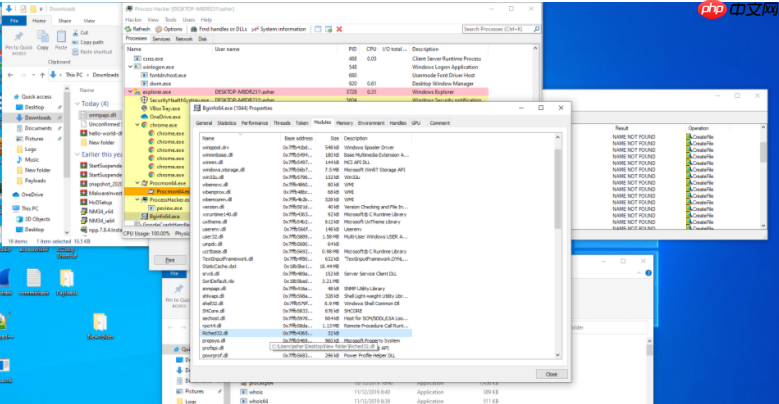
Task: Switch to the Threads tab
Action: click(281, 122)
